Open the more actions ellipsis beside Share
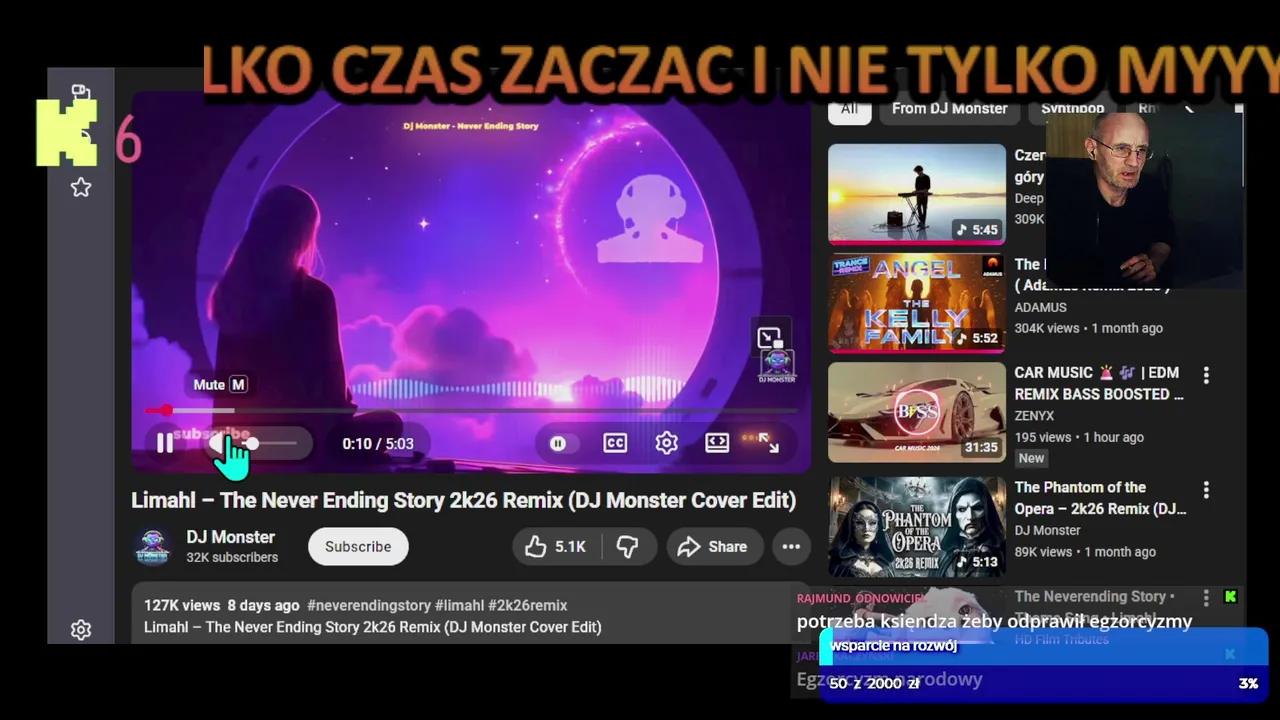Image resolution: width=1280 pixels, height=720 pixels. tap(791, 547)
